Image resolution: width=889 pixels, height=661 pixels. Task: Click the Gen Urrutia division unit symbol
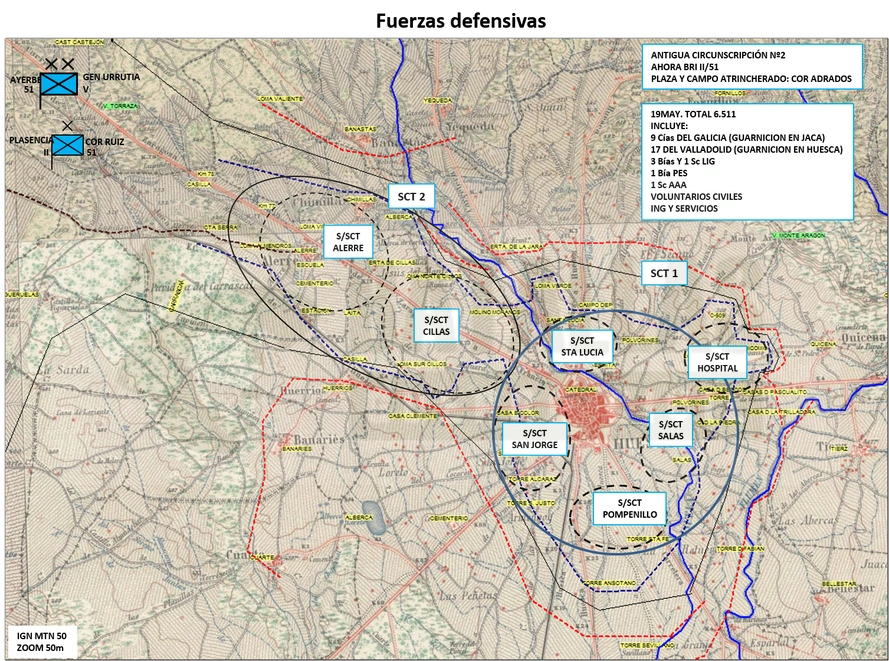coord(59,84)
